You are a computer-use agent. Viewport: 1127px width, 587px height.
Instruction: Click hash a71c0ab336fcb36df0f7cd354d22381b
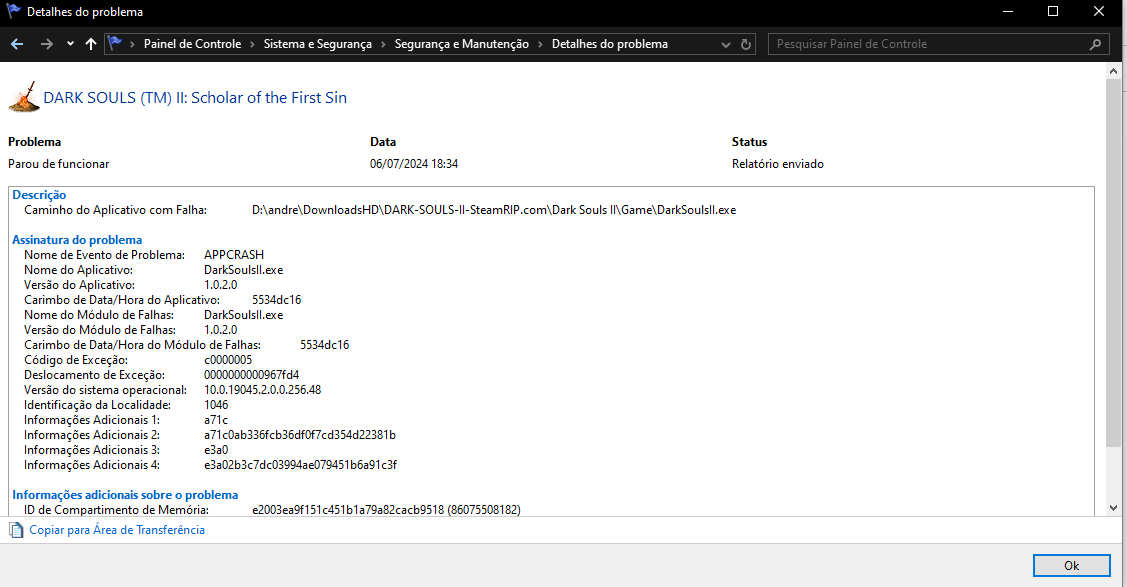pyautogui.click(x=300, y=435)
